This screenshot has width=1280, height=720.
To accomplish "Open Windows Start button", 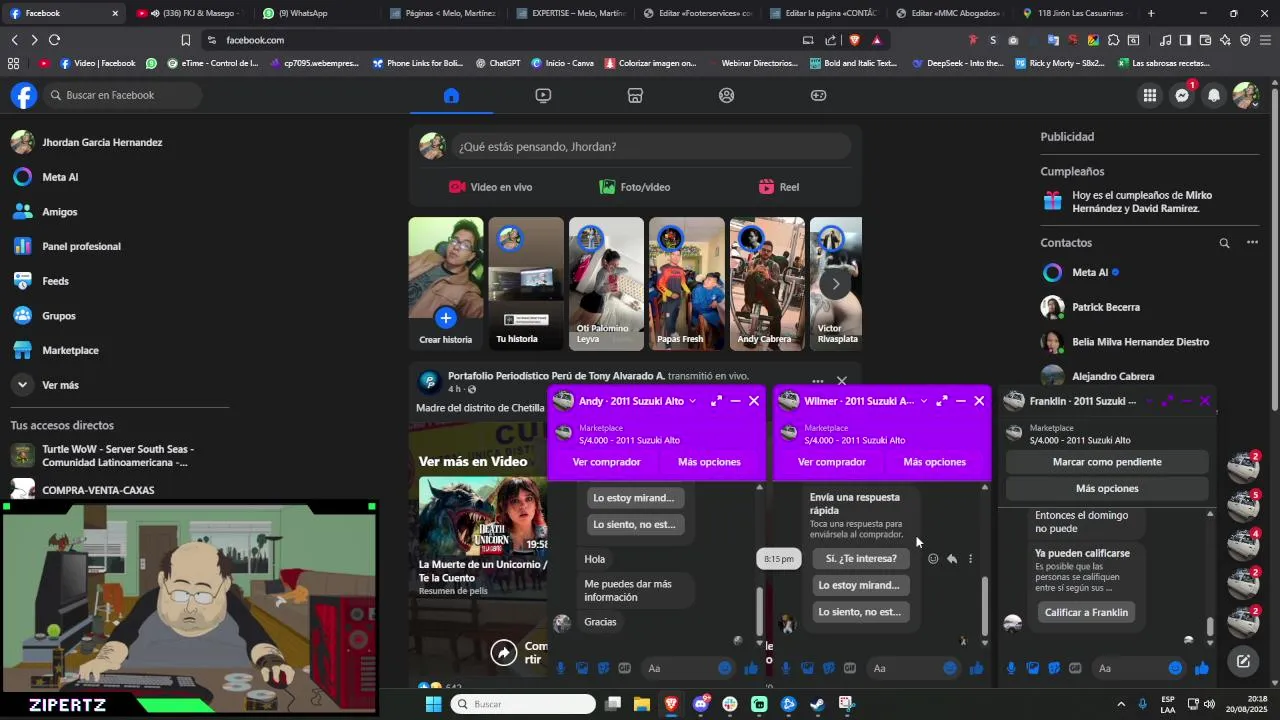I will click(433, 704).
